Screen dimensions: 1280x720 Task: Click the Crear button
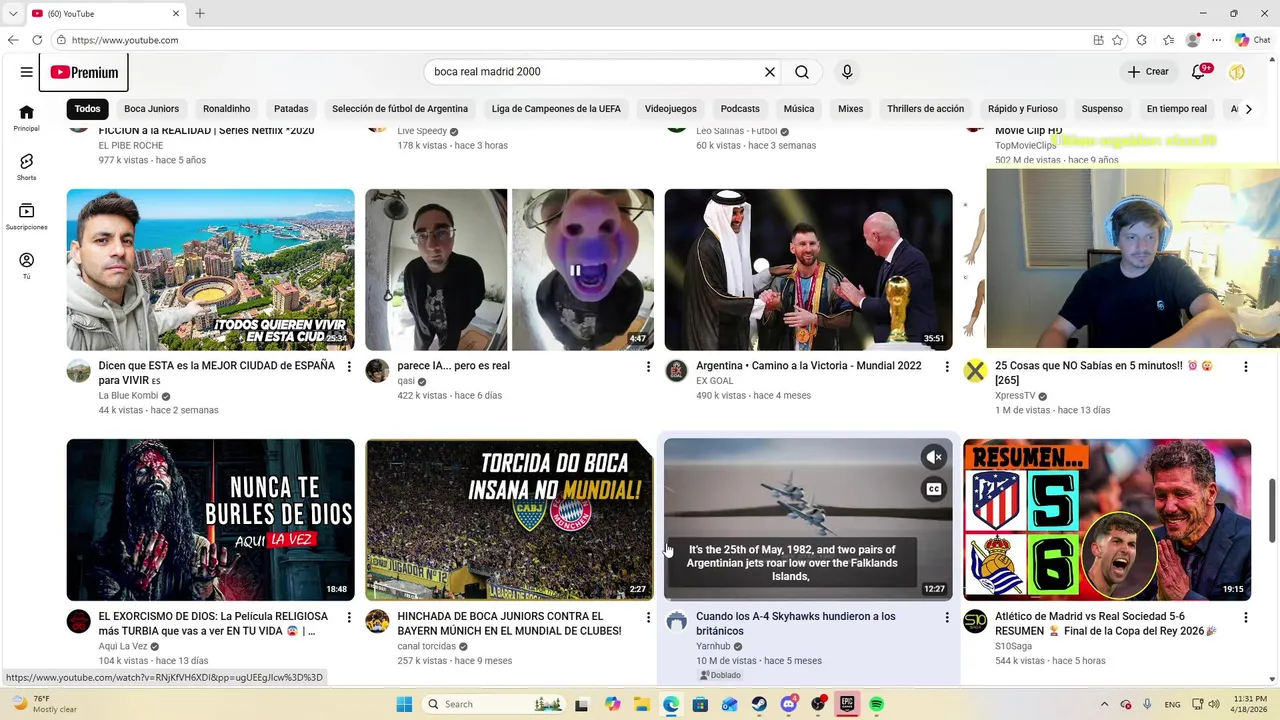[1148, 72]
